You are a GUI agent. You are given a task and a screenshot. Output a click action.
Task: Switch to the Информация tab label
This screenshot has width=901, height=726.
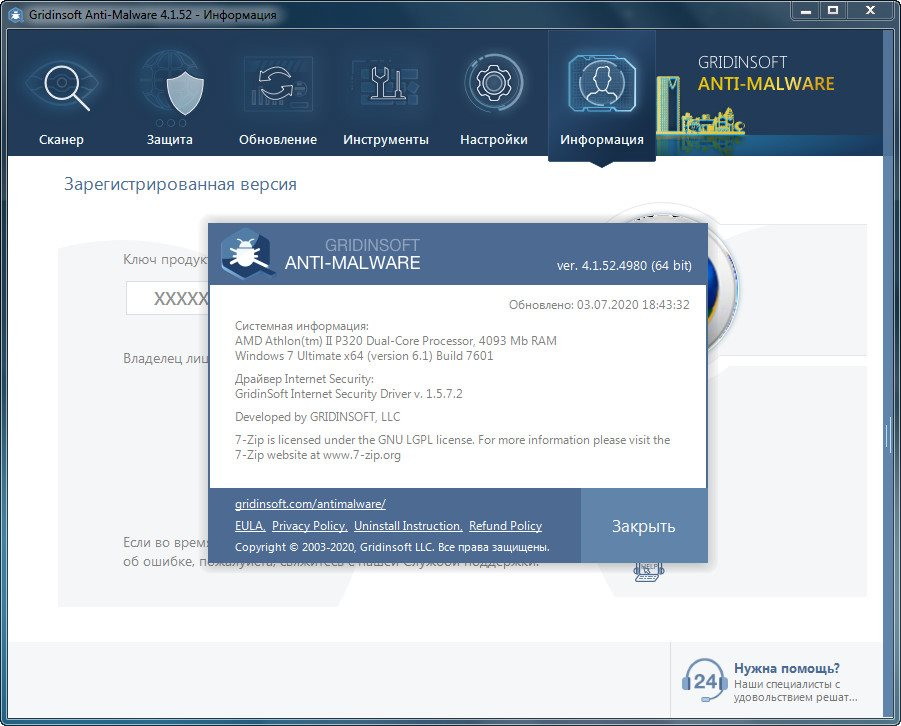602,140
